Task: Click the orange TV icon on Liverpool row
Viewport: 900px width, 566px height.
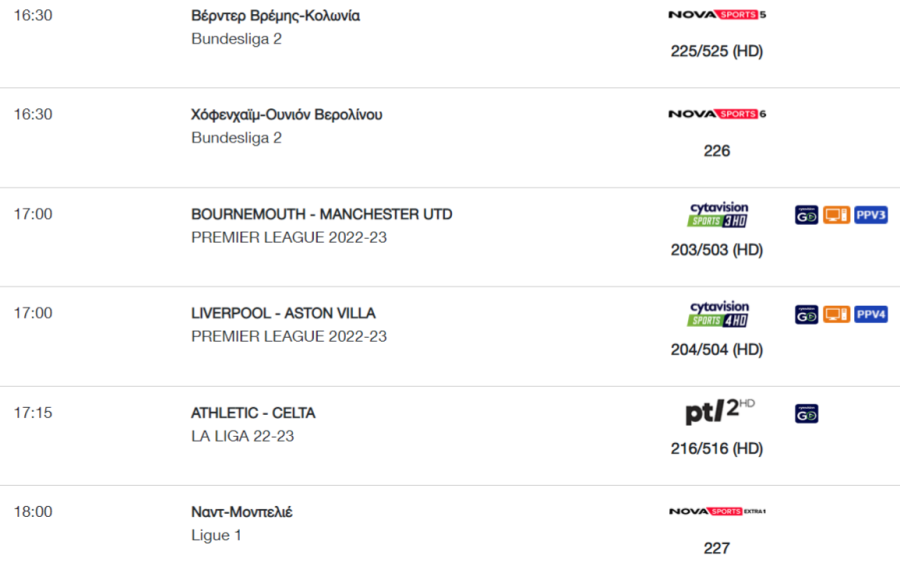Action: point(836,315)
